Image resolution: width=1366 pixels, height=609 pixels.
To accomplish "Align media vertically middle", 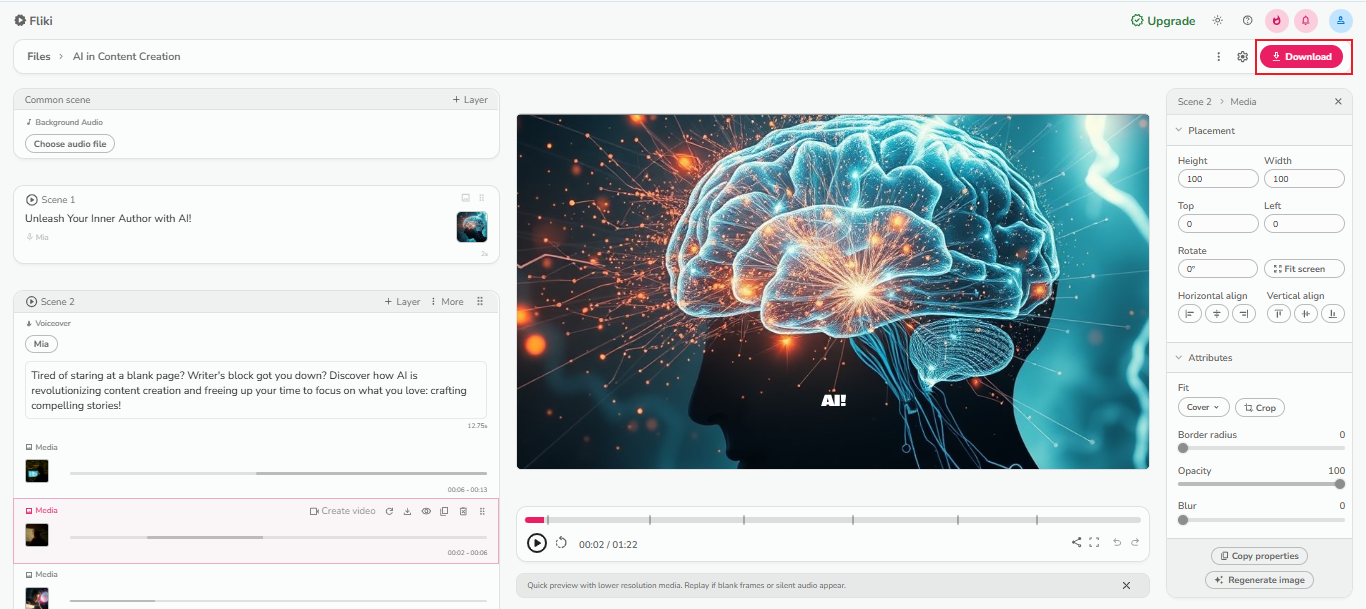I will (1306, 314).
